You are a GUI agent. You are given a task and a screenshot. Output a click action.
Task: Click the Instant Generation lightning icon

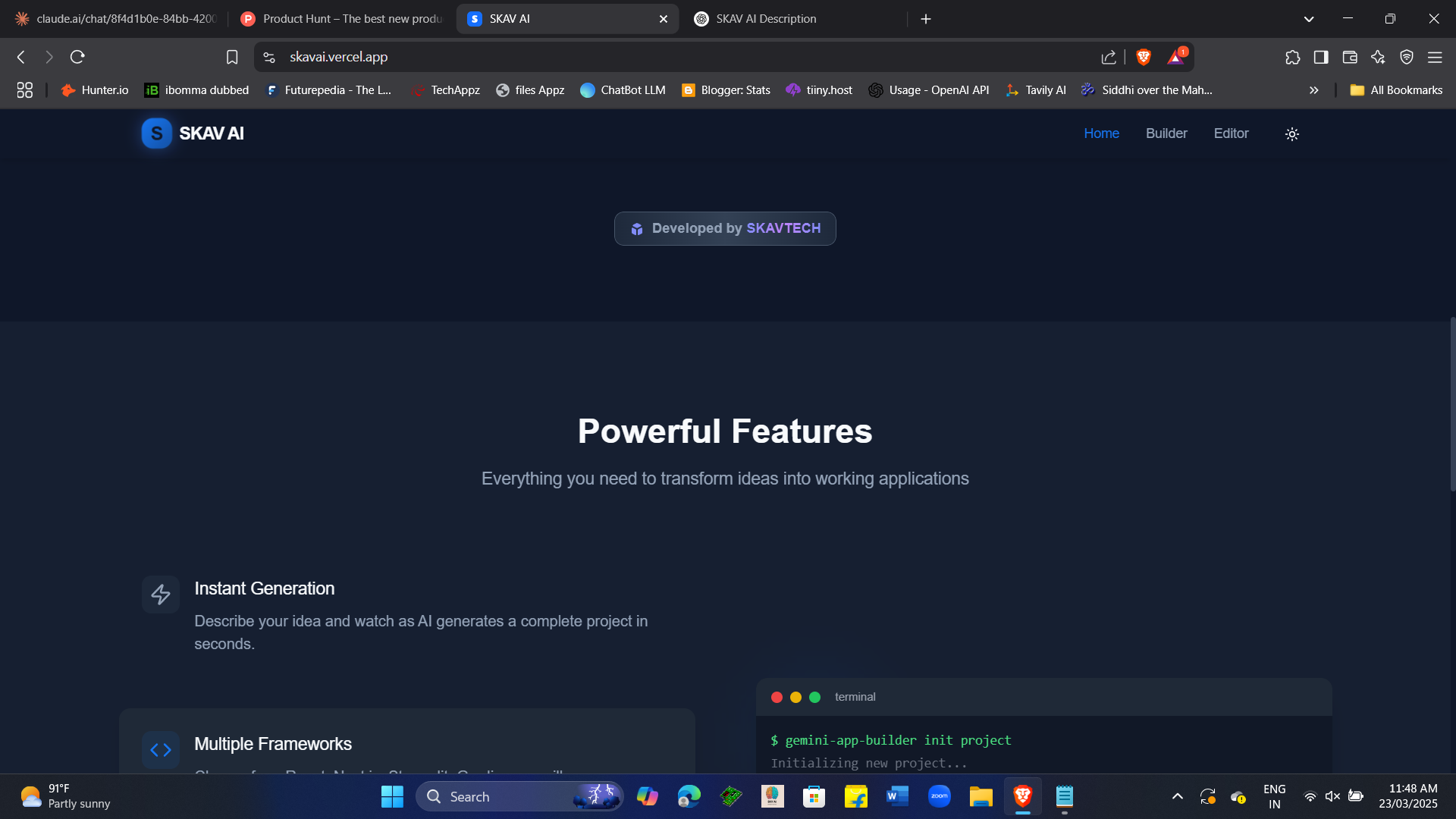161,595
